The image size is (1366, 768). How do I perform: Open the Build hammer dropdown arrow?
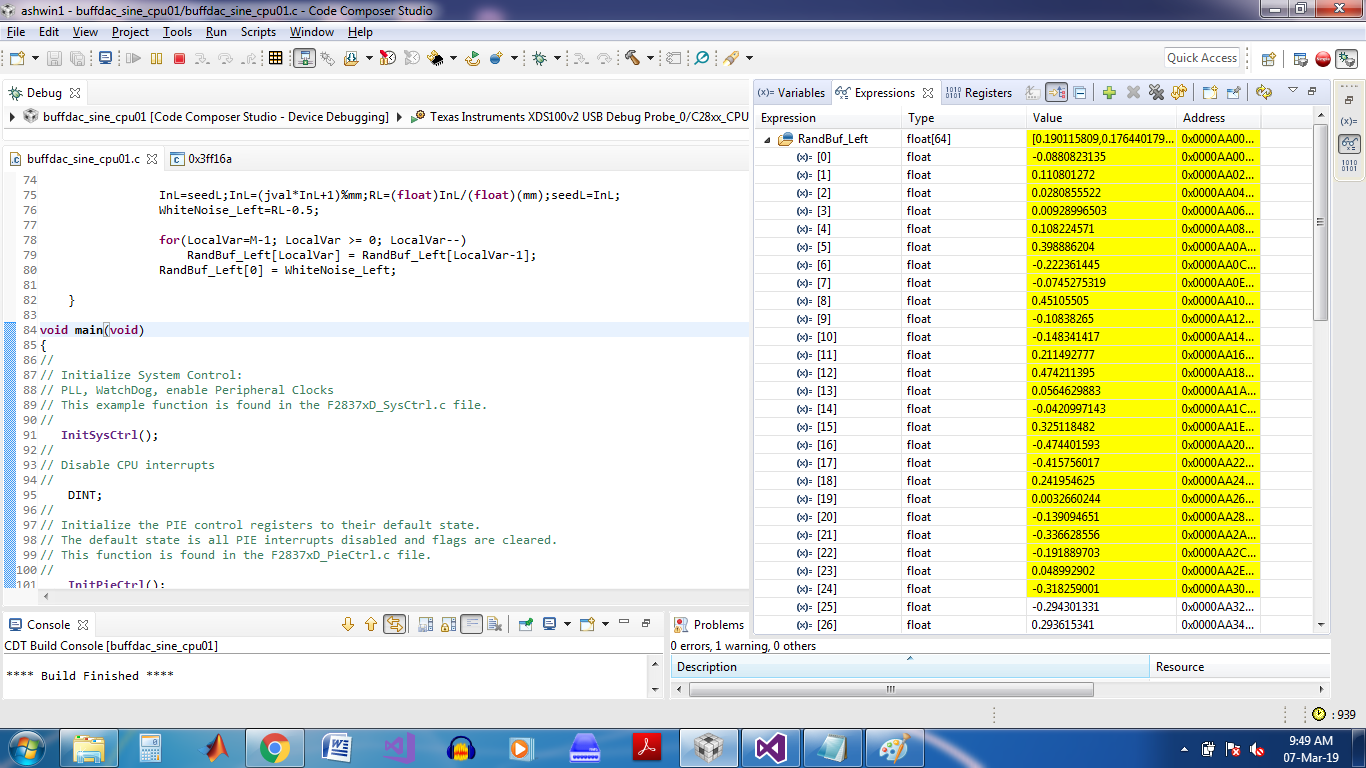pos(649,59)
